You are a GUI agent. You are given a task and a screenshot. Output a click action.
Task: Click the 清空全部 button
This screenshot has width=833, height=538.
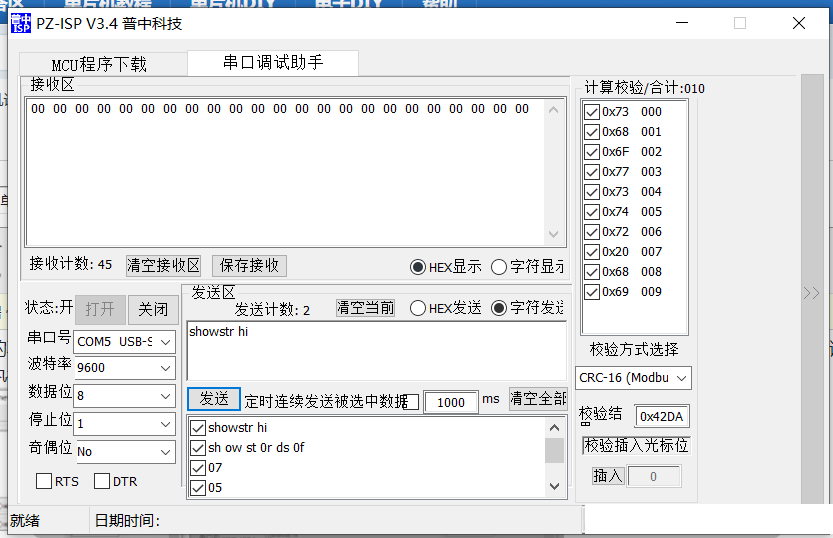[x=538, y=398]
